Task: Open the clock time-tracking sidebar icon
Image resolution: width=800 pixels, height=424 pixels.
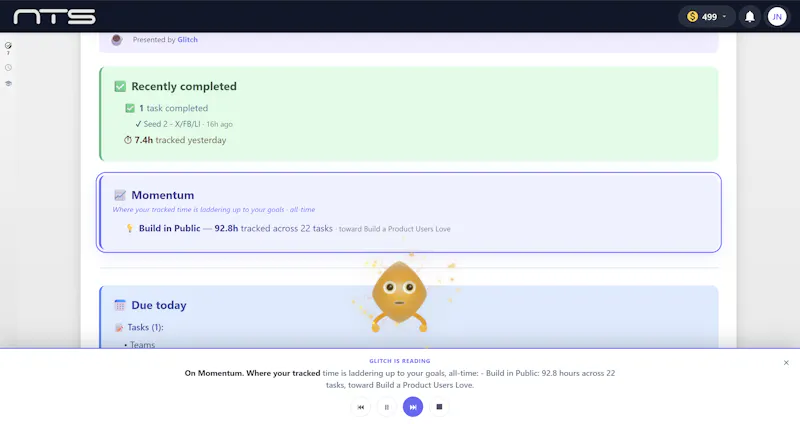Action: click(8, 67)
